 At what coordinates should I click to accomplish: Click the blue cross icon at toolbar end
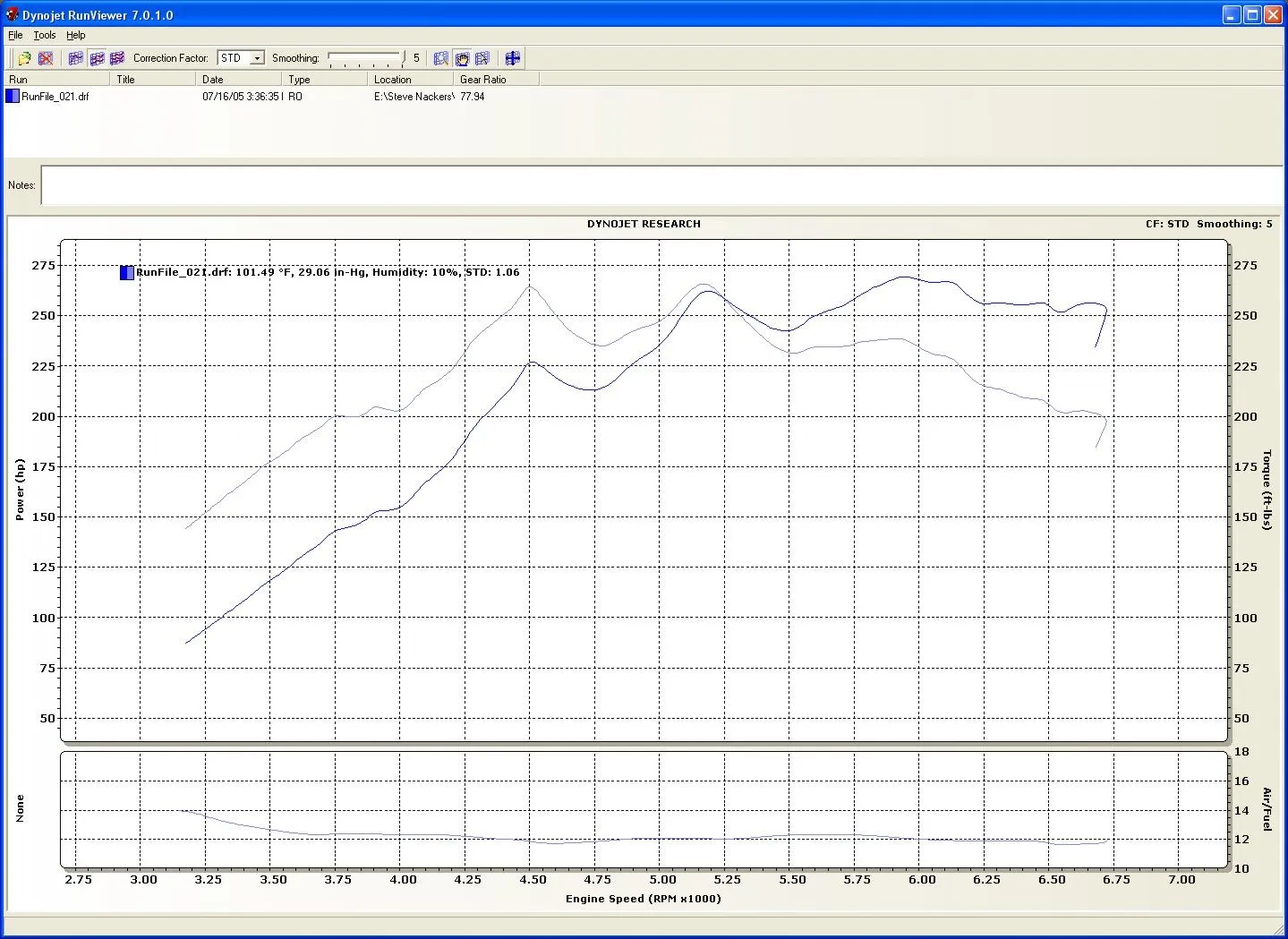[x=512, y=58]
